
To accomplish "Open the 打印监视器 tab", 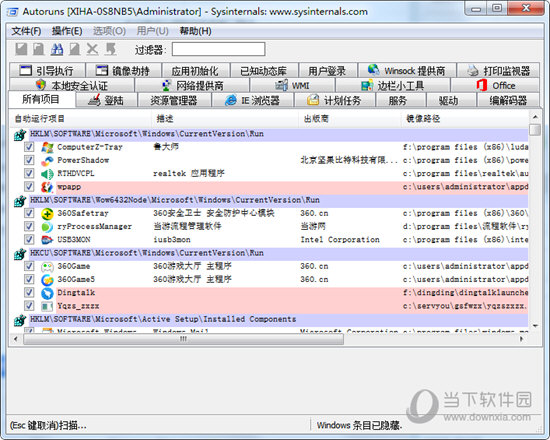I will (499, 71).
